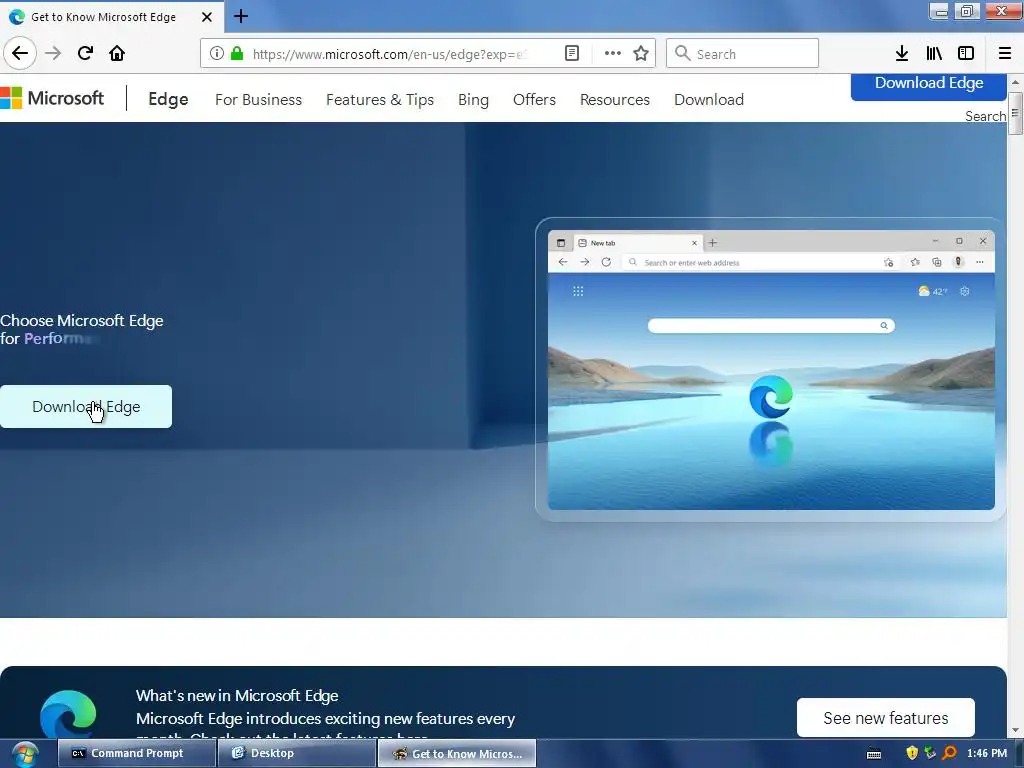The image size is (1024, 768).
Task: Click the Microsoft logo
Action: pyautogui.click(x=52, y=99)
